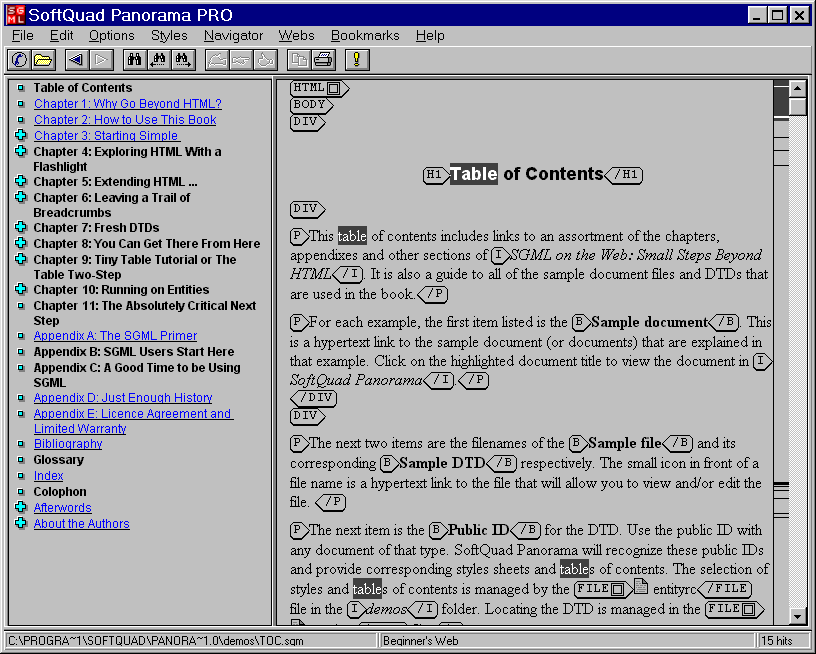Click the SGML application icon in title bar
The height and width of the screenshot is (654, 816).
[x=15, y=15]
